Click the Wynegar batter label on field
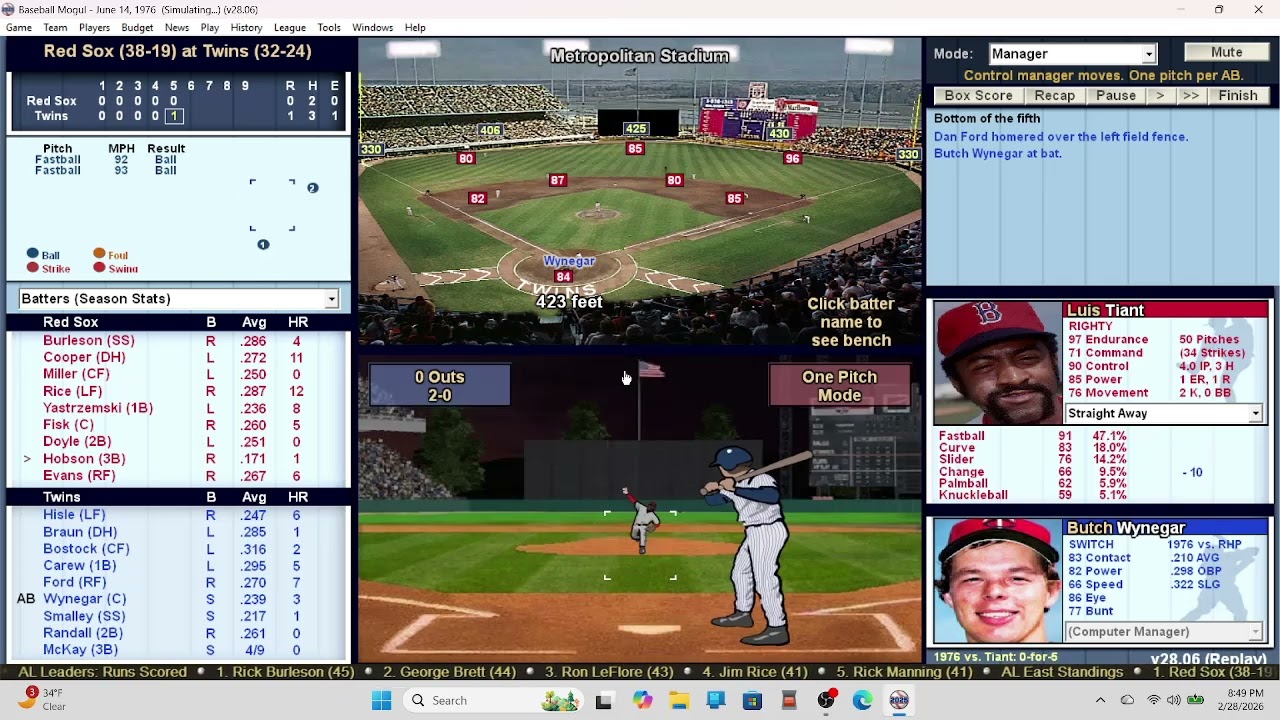The height and width of the screenshot is (720, 1280). pos(569,261)
